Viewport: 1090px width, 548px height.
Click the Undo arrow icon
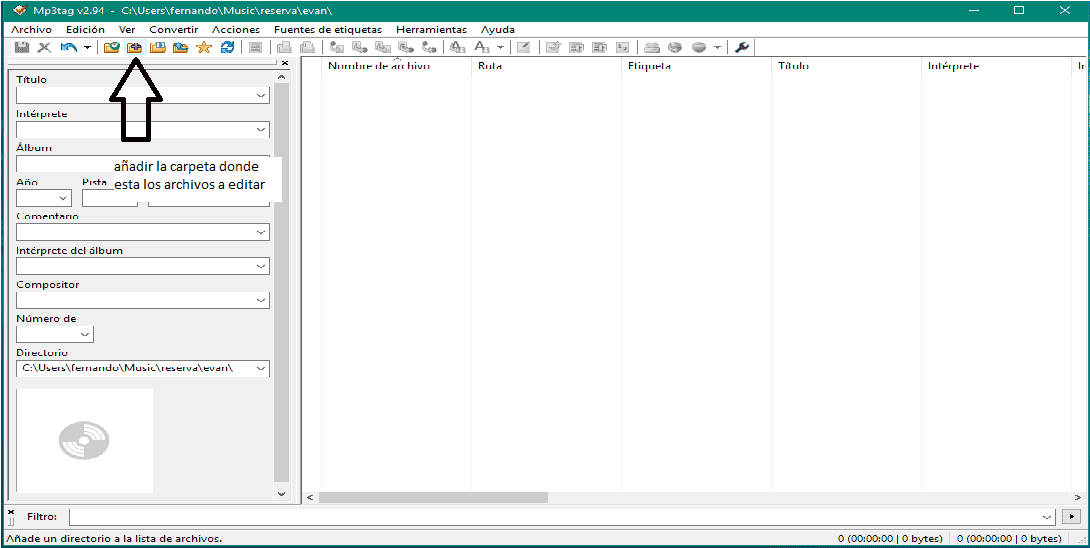coord(68,47)
